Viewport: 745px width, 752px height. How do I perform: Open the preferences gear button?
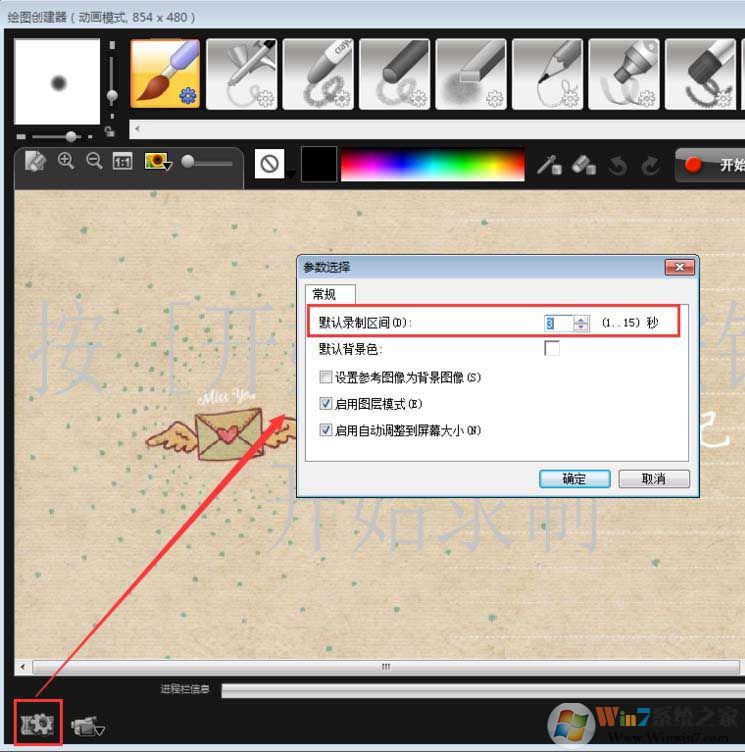pyautogui.click(x=38, y=723)
